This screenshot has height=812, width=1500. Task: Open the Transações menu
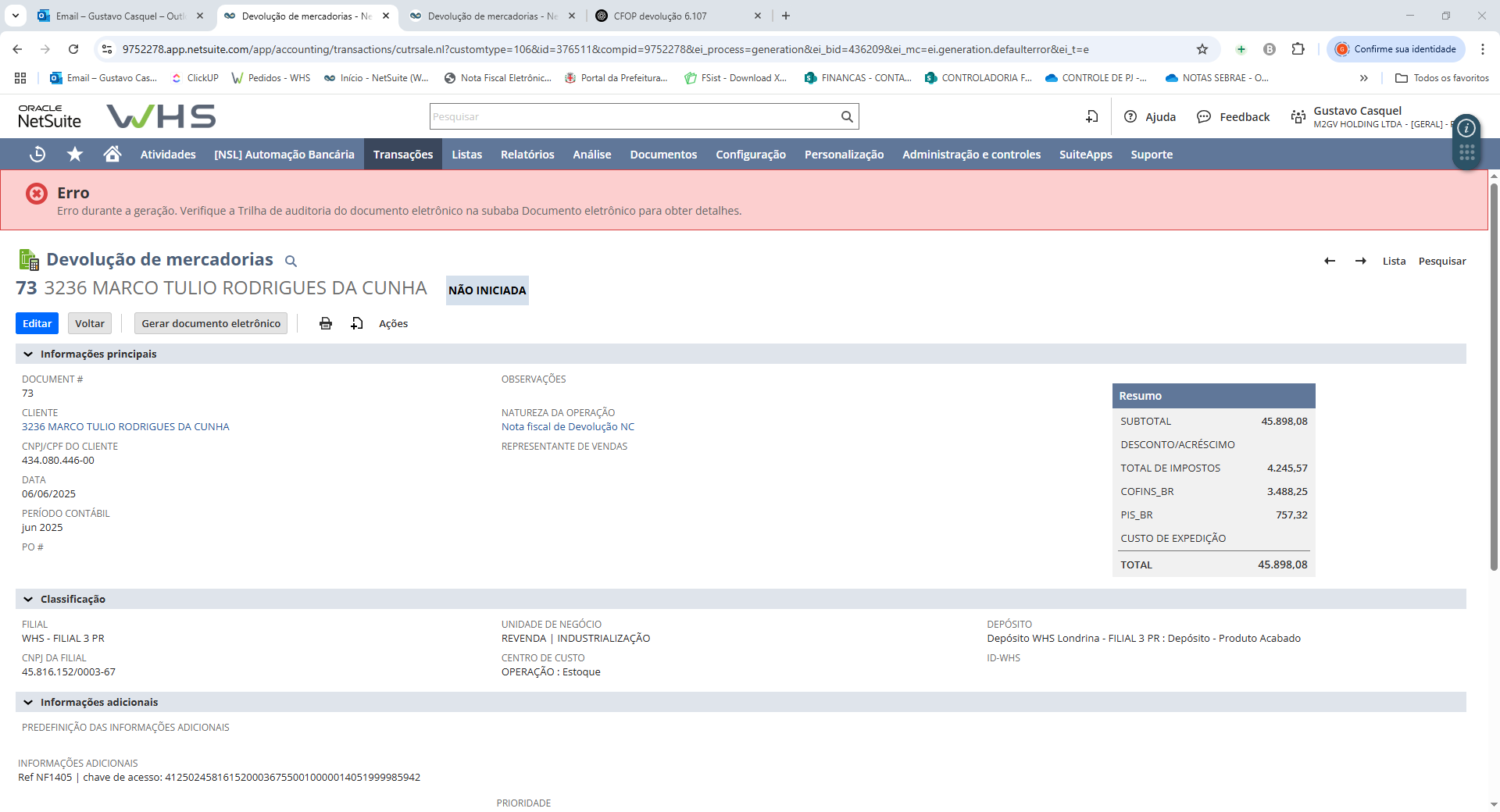point(402,155)
